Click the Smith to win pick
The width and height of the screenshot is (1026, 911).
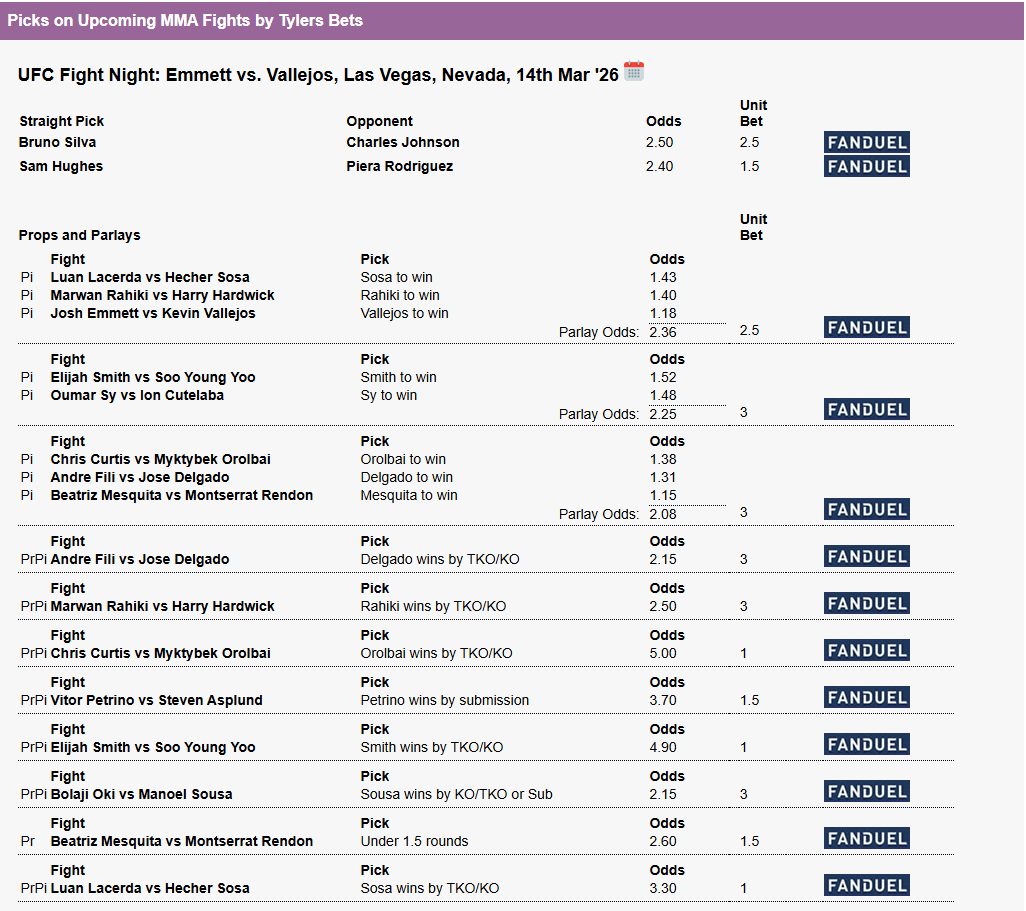pos(398,378)
